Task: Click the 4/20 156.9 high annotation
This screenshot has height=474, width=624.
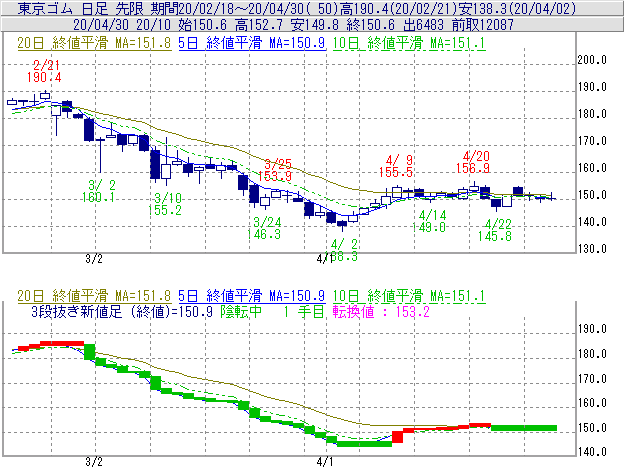Action: click(473, 162)
